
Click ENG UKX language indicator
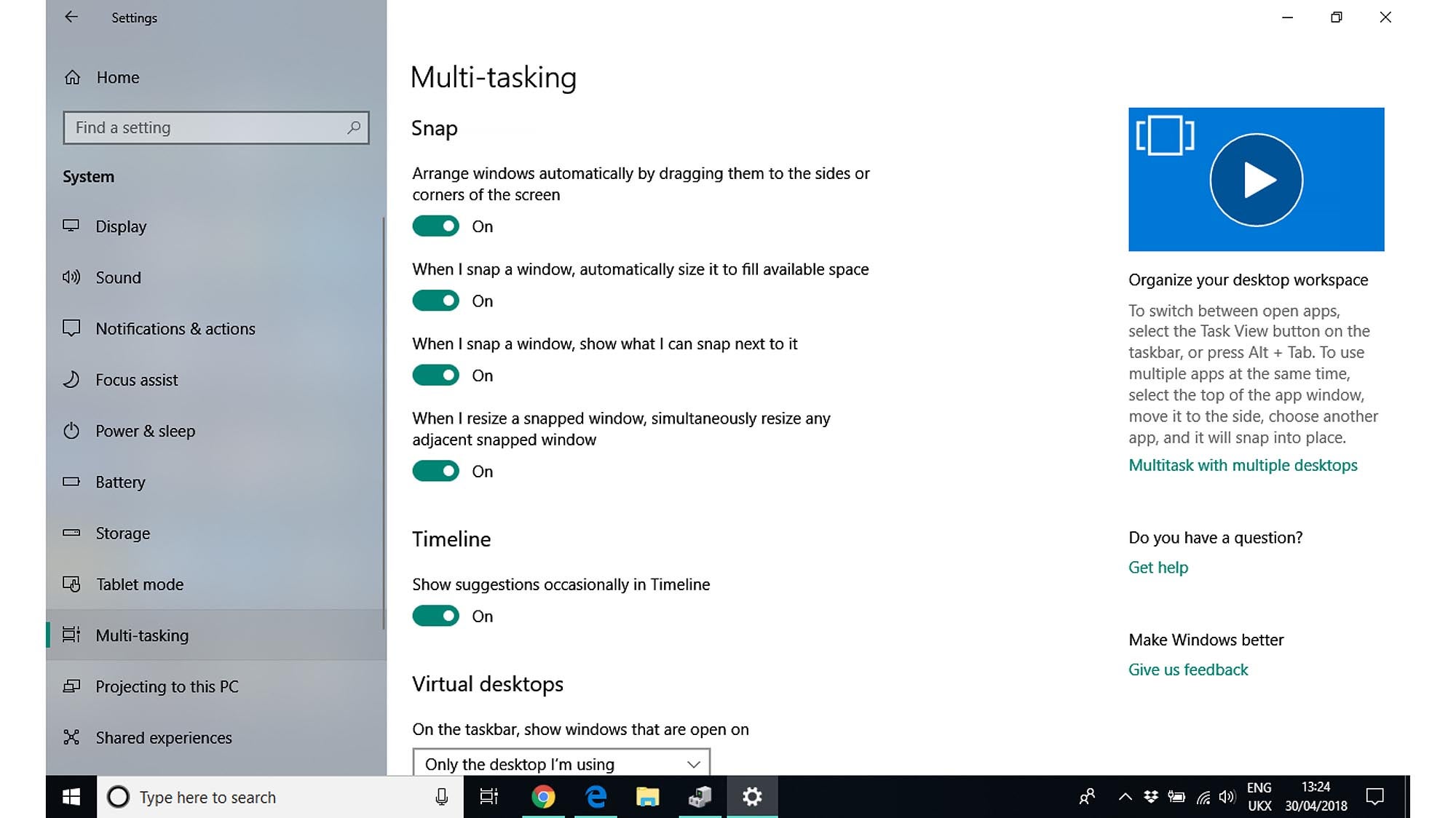[1259, 797]
